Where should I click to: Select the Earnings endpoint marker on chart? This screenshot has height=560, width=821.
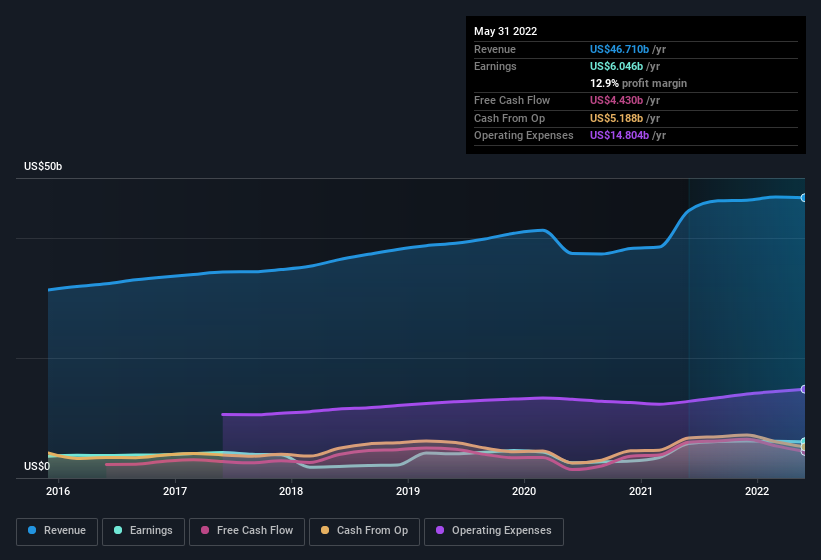pos(803,442)
